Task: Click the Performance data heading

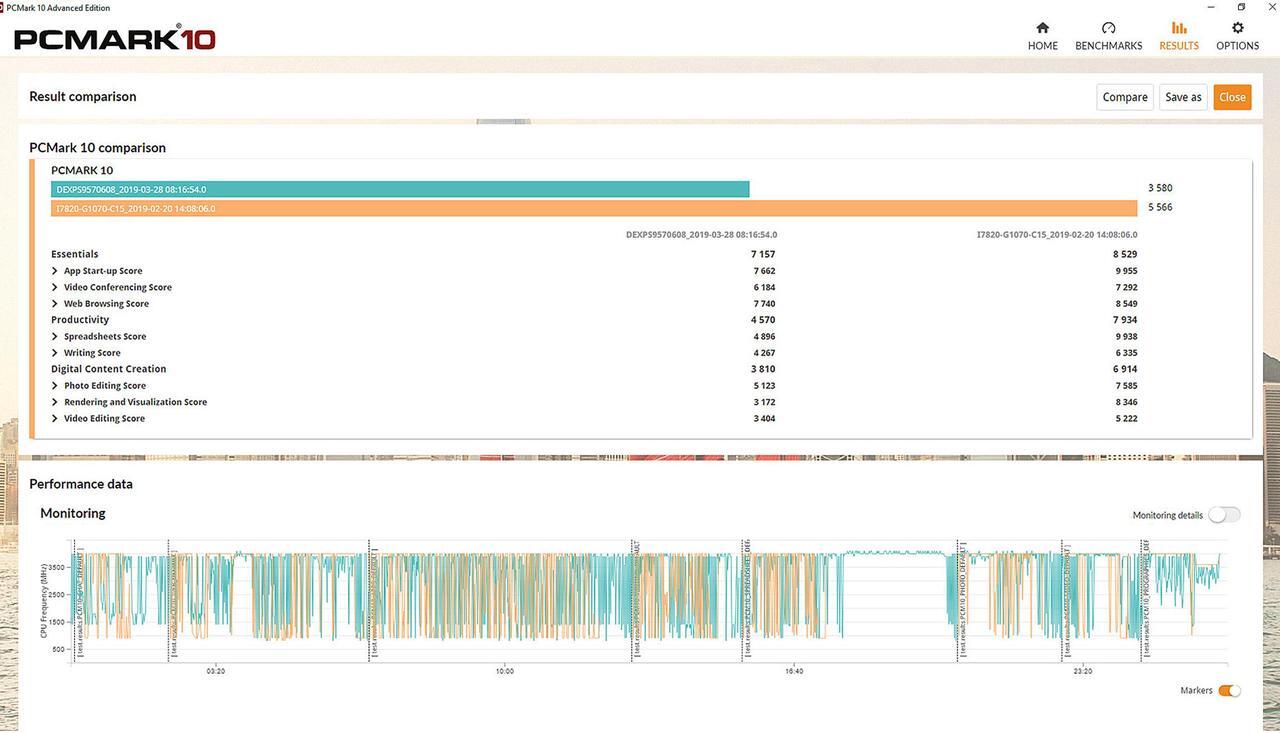Action: coord(81,484)
